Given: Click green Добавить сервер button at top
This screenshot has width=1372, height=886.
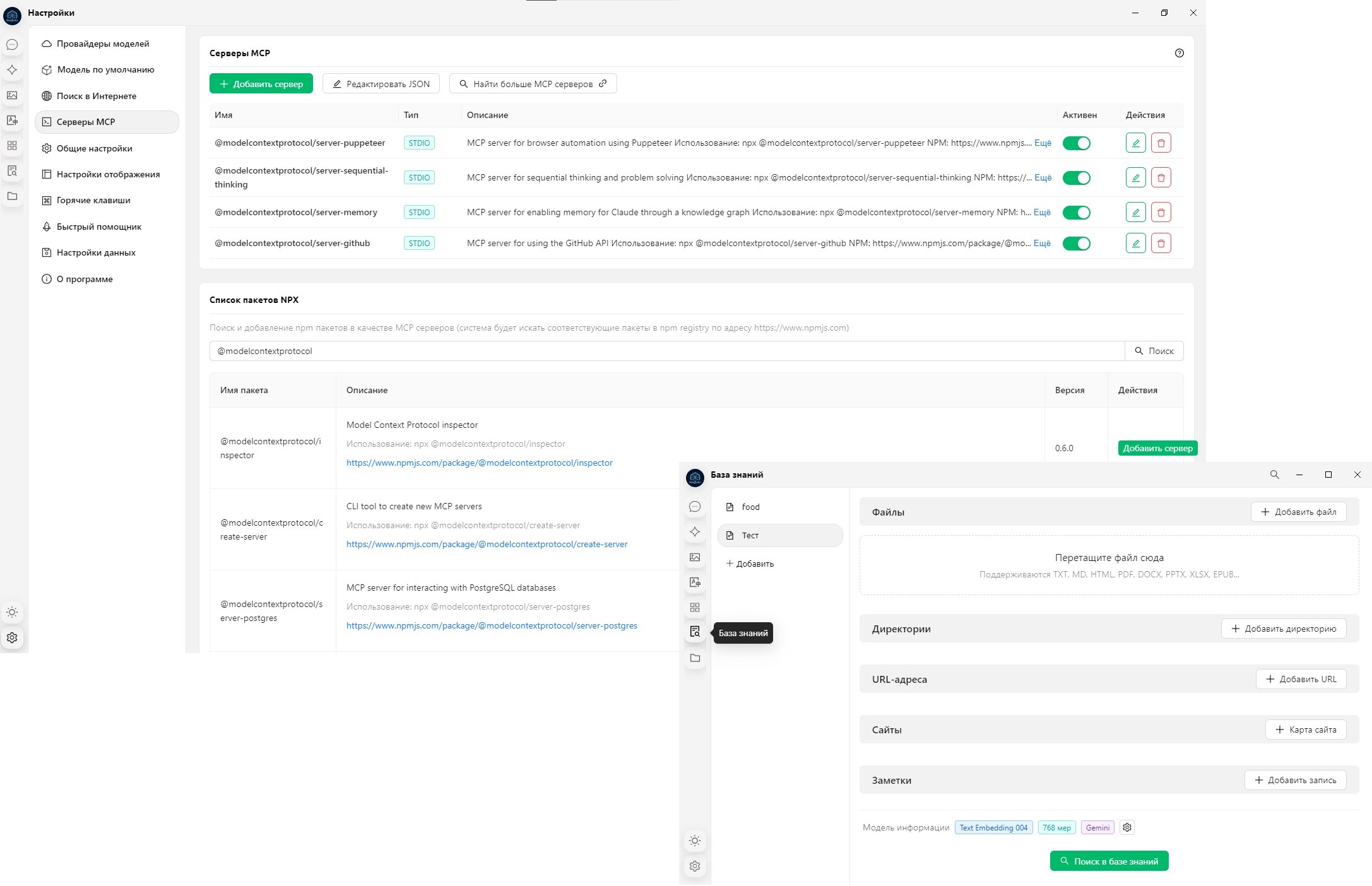Looking at the screenshot, I should [261, 84].
